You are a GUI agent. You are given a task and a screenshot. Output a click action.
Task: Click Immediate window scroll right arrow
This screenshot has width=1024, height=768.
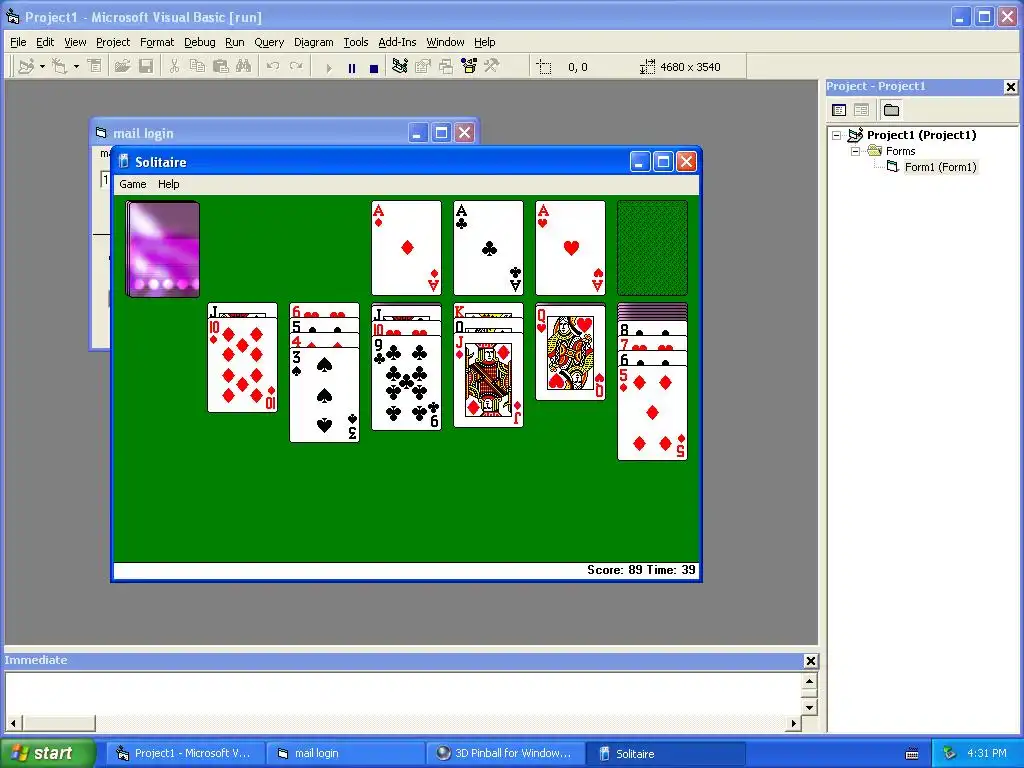[x=793, y=724]
